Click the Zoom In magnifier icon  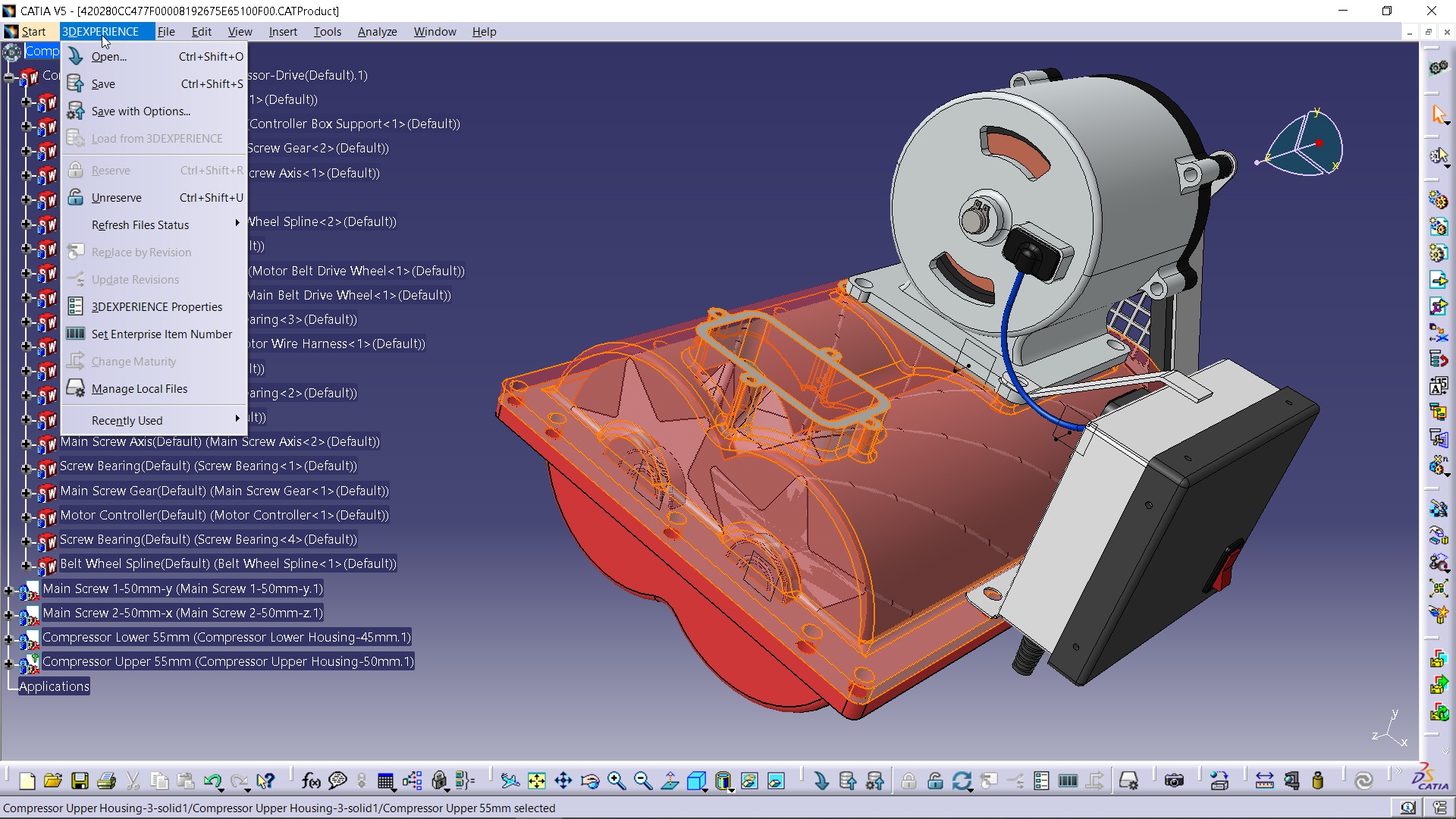(x=617, y=780)
